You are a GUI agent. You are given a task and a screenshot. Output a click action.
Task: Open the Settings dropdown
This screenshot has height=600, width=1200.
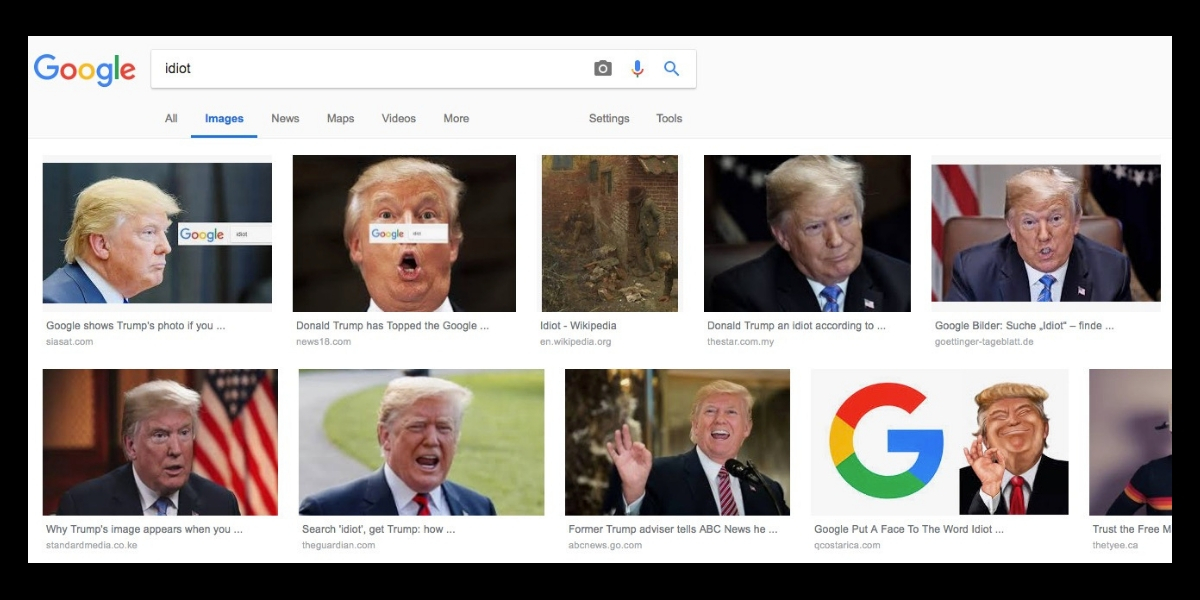click(609, 118)
